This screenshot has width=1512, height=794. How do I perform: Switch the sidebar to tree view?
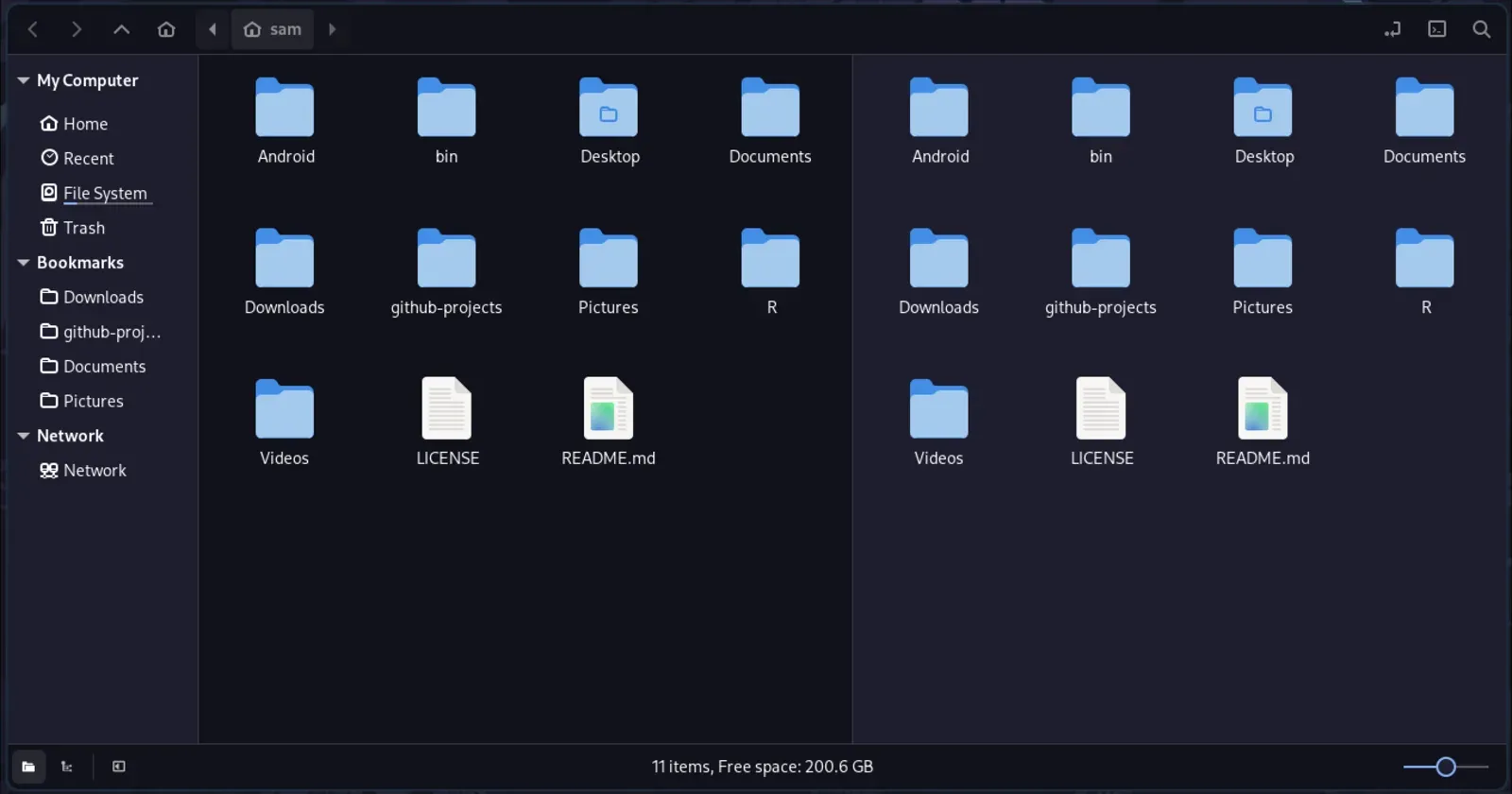[67, 767]
